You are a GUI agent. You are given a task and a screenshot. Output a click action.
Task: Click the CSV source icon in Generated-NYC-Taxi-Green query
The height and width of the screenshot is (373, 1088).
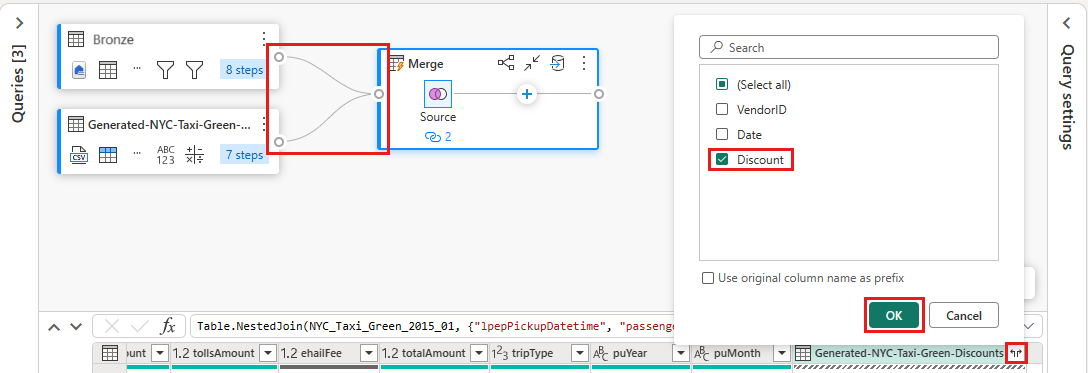[x=78, y=154]
